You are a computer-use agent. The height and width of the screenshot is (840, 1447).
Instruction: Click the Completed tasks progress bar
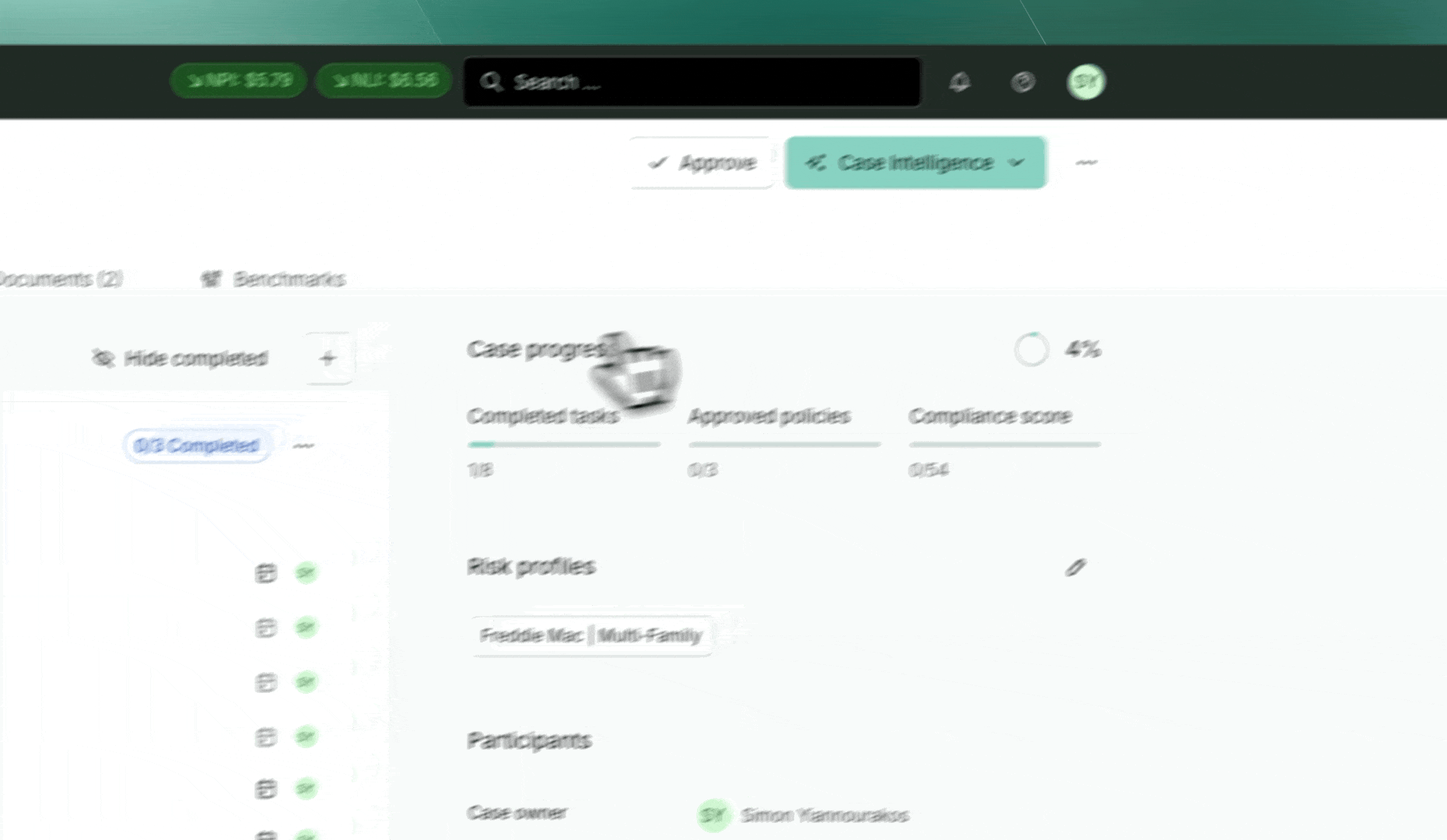pos(563,445)
